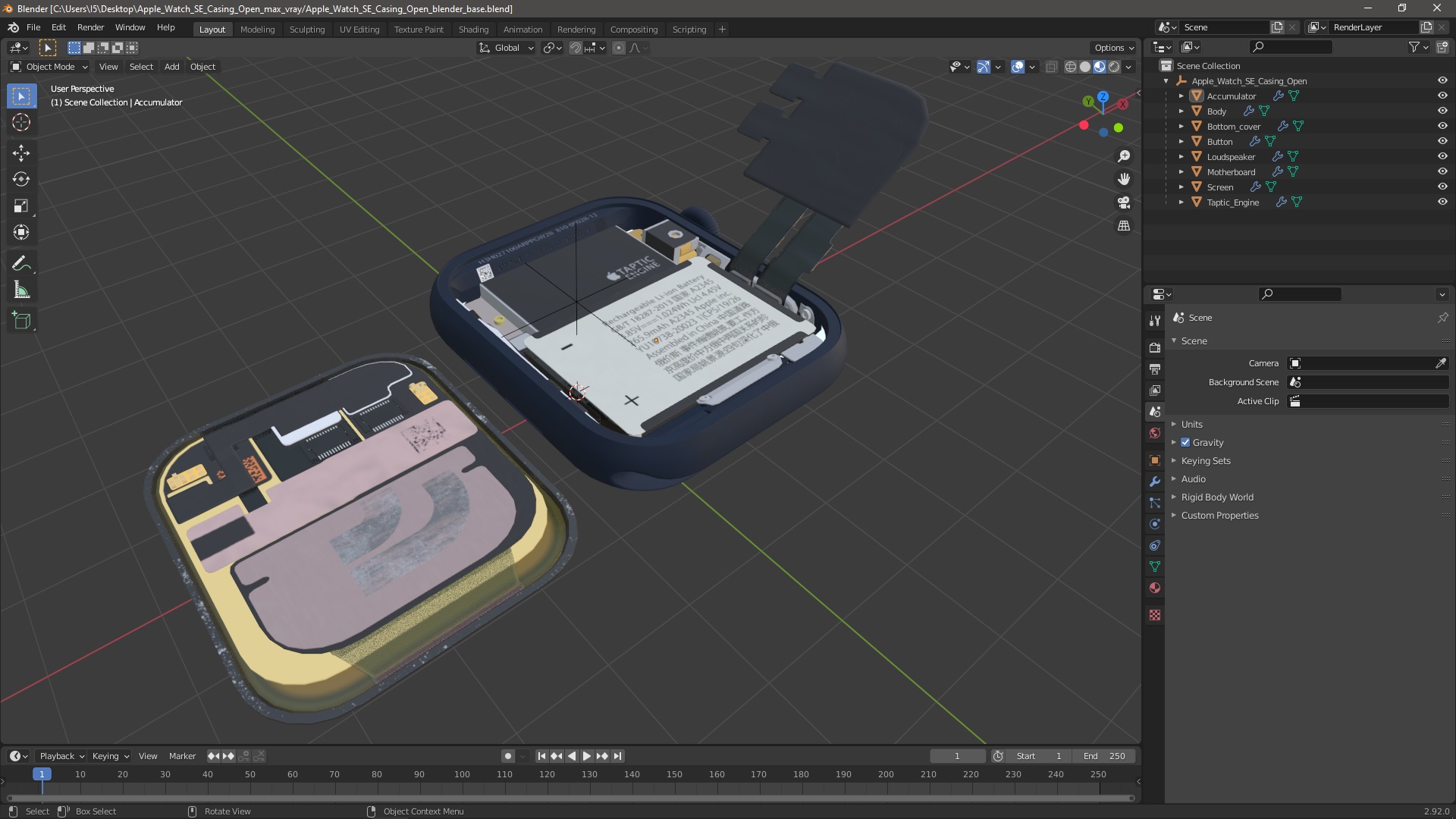1456x819 pixels.
Task: Open the Global transform orientation dropdown
Action: (x=506, y=48)
